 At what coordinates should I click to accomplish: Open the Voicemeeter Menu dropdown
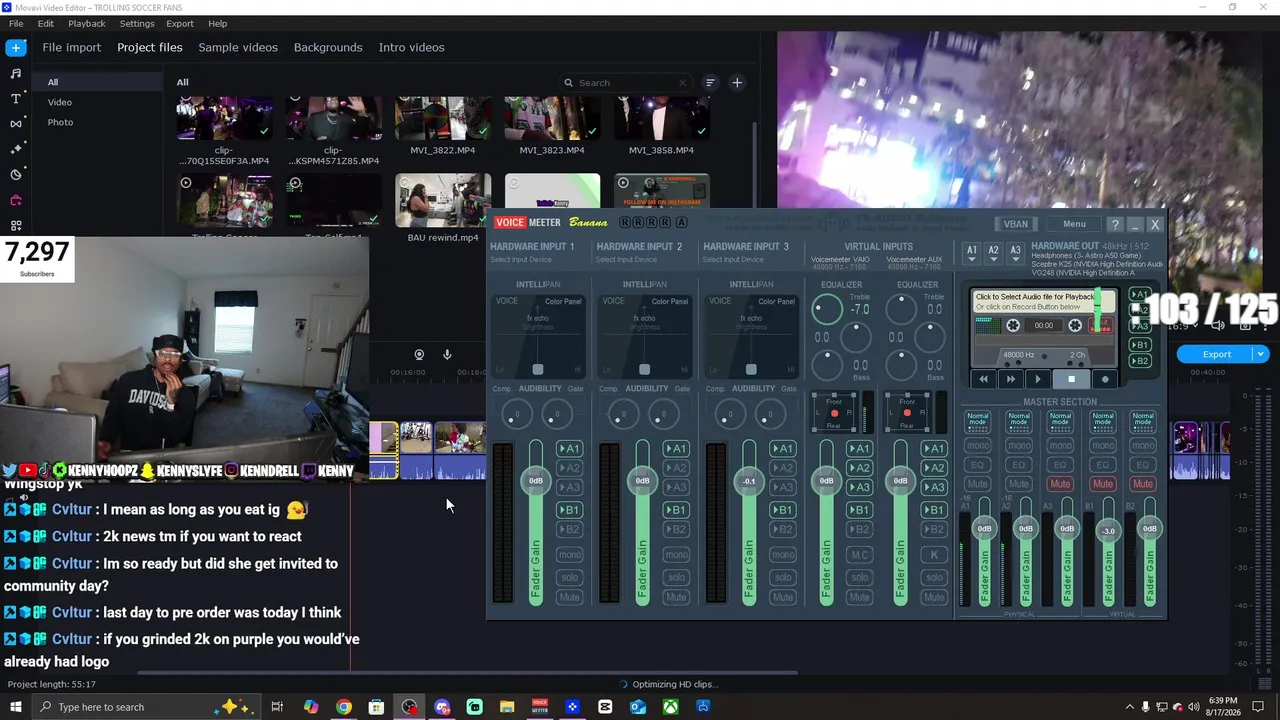coord(1074,224)
